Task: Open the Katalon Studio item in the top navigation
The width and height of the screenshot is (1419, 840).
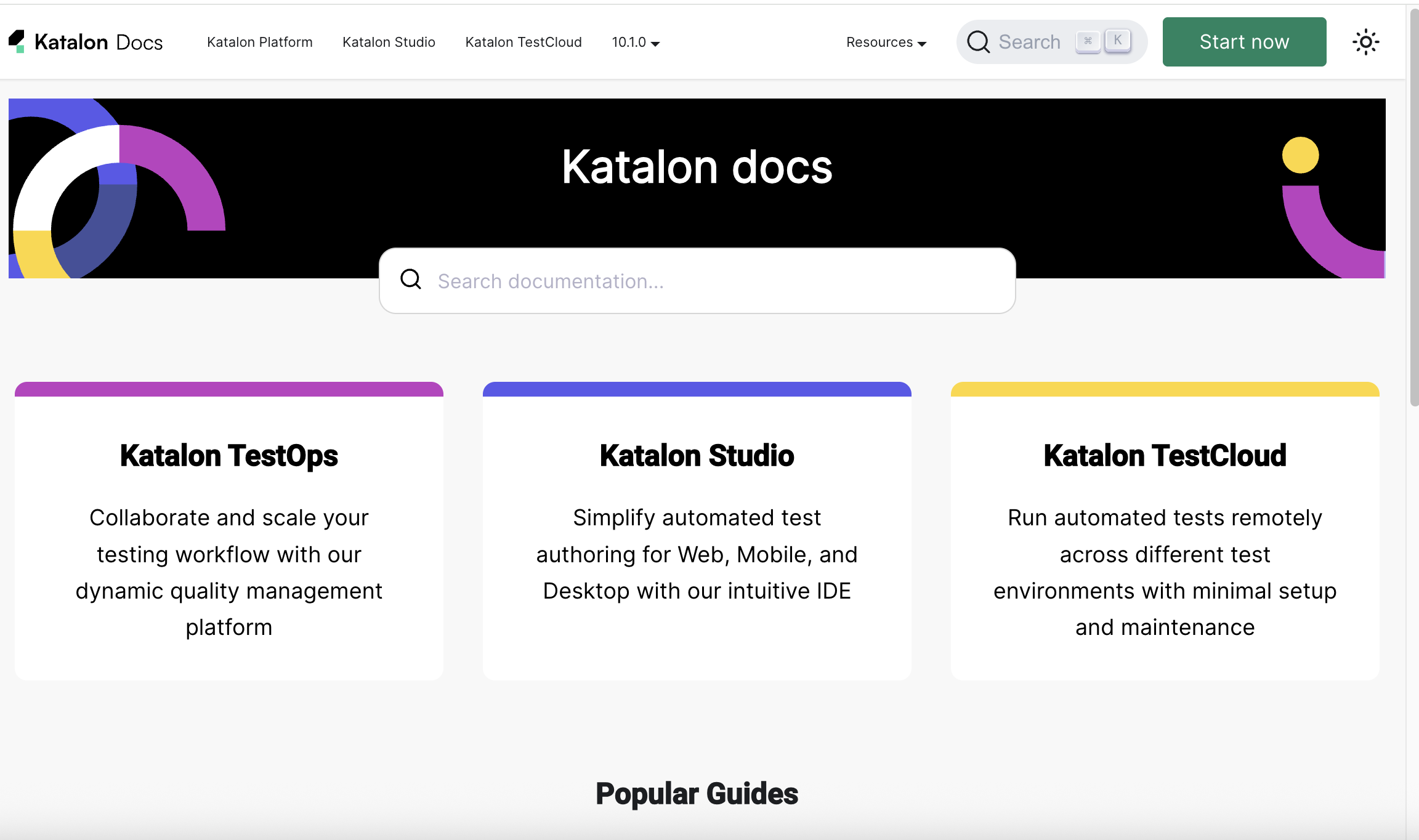Action: coord(389,42)
